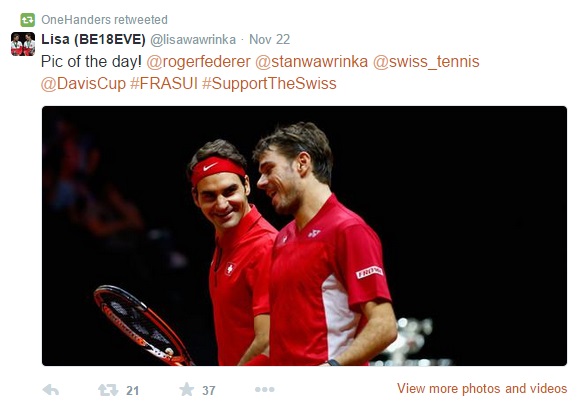Click the retweet arrows icon
The image size is (581, 410).
108,390
